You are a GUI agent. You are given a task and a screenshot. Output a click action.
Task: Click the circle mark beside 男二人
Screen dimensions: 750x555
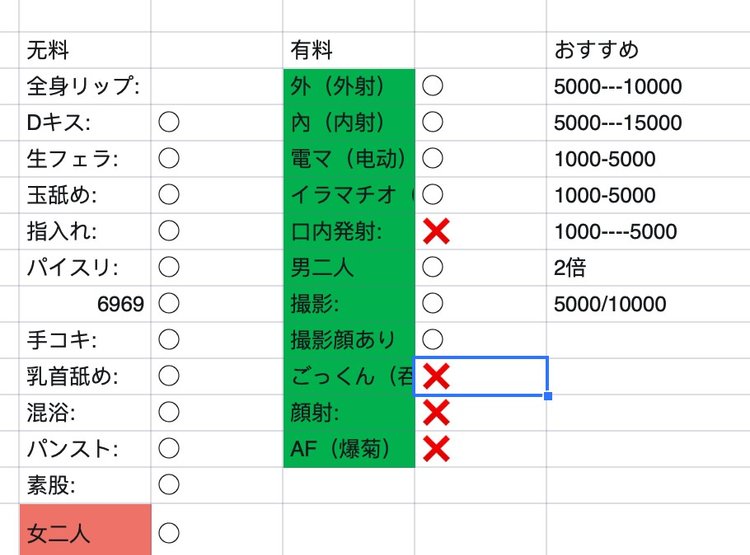432,267
